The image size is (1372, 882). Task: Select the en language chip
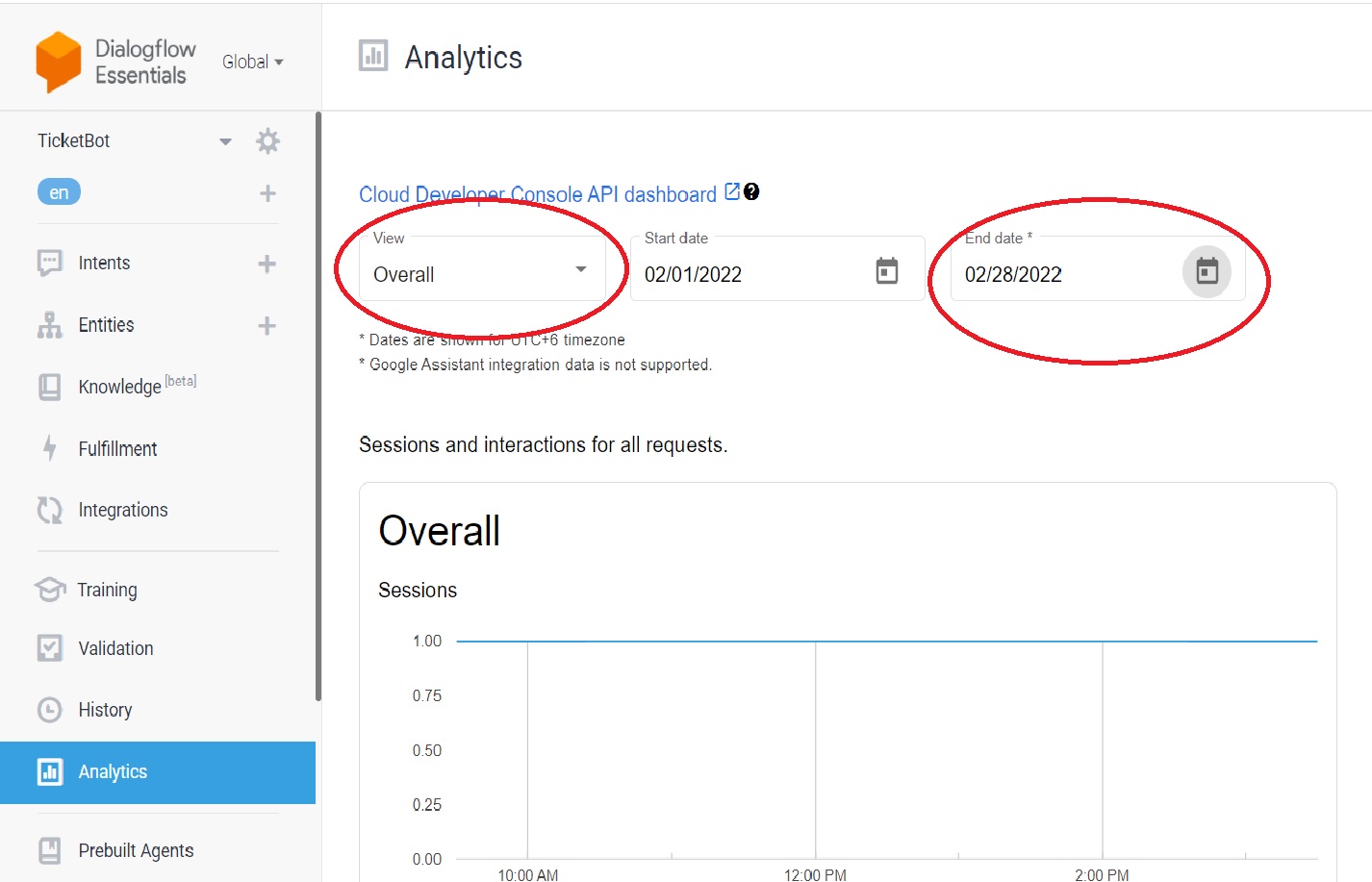pos(59,191)
